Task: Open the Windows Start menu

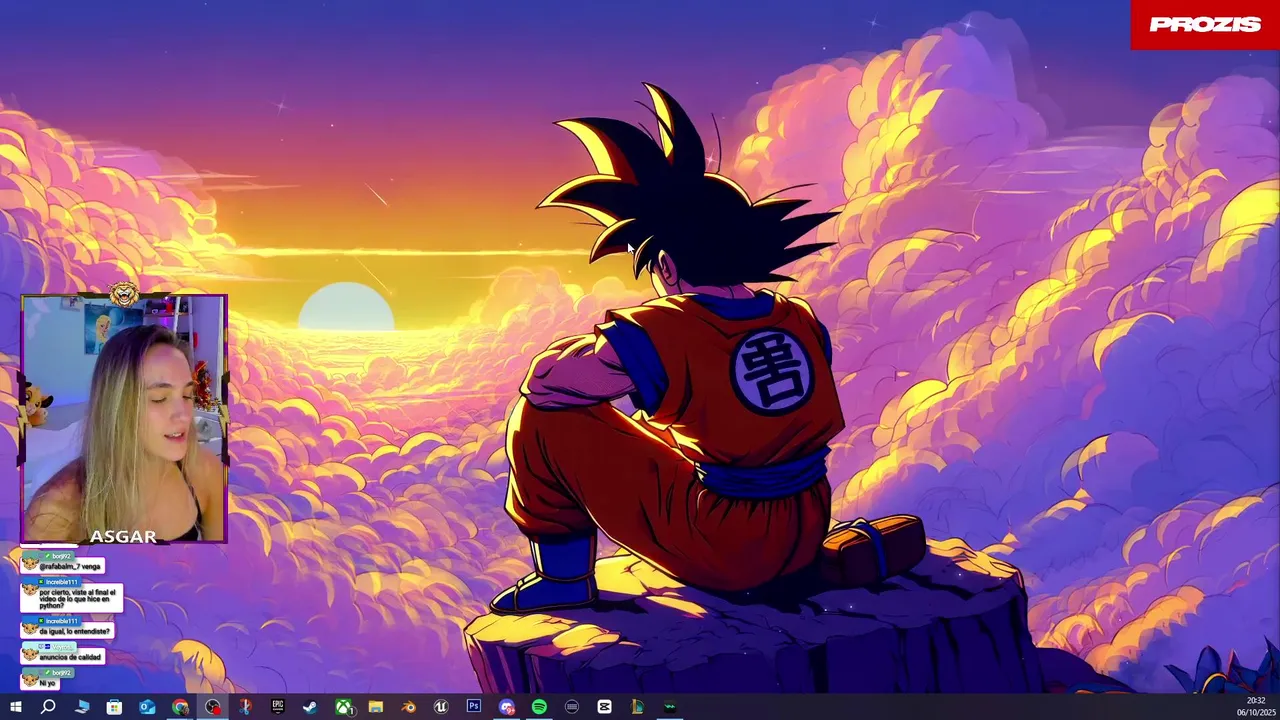Action: coord(16,707)
